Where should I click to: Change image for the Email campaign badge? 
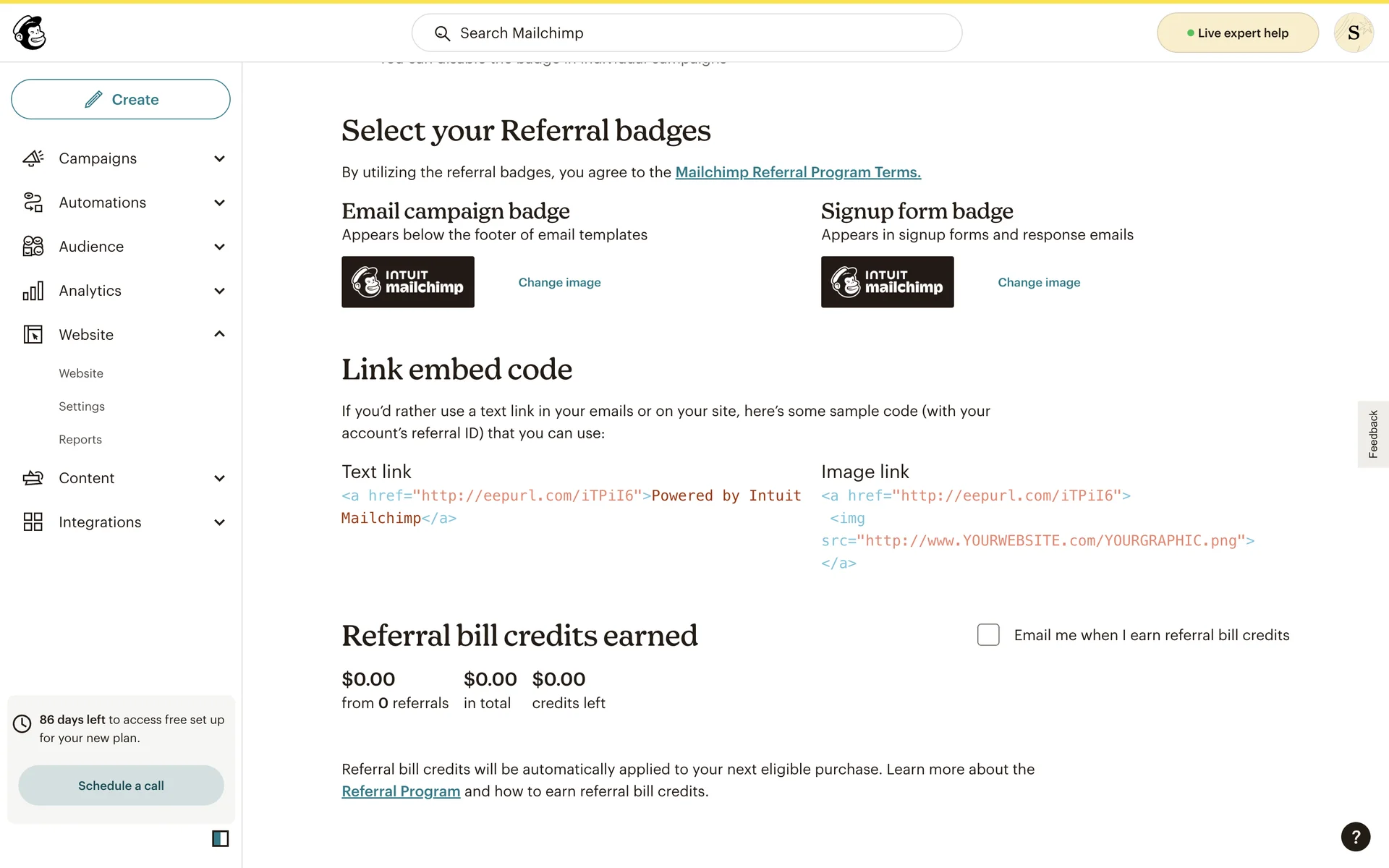tap(559, 282)
